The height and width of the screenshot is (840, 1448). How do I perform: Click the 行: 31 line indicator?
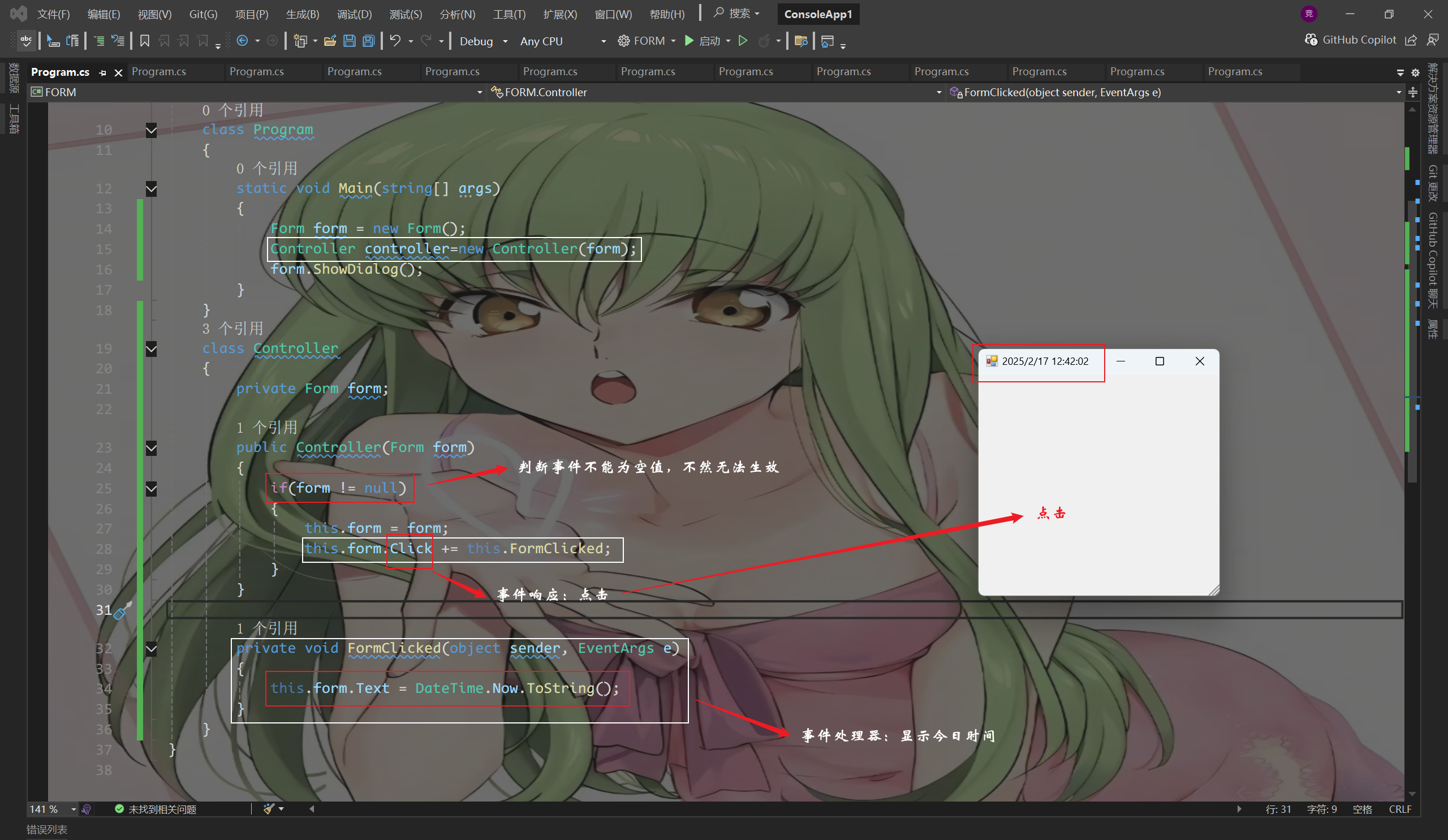pos(1278,809)
